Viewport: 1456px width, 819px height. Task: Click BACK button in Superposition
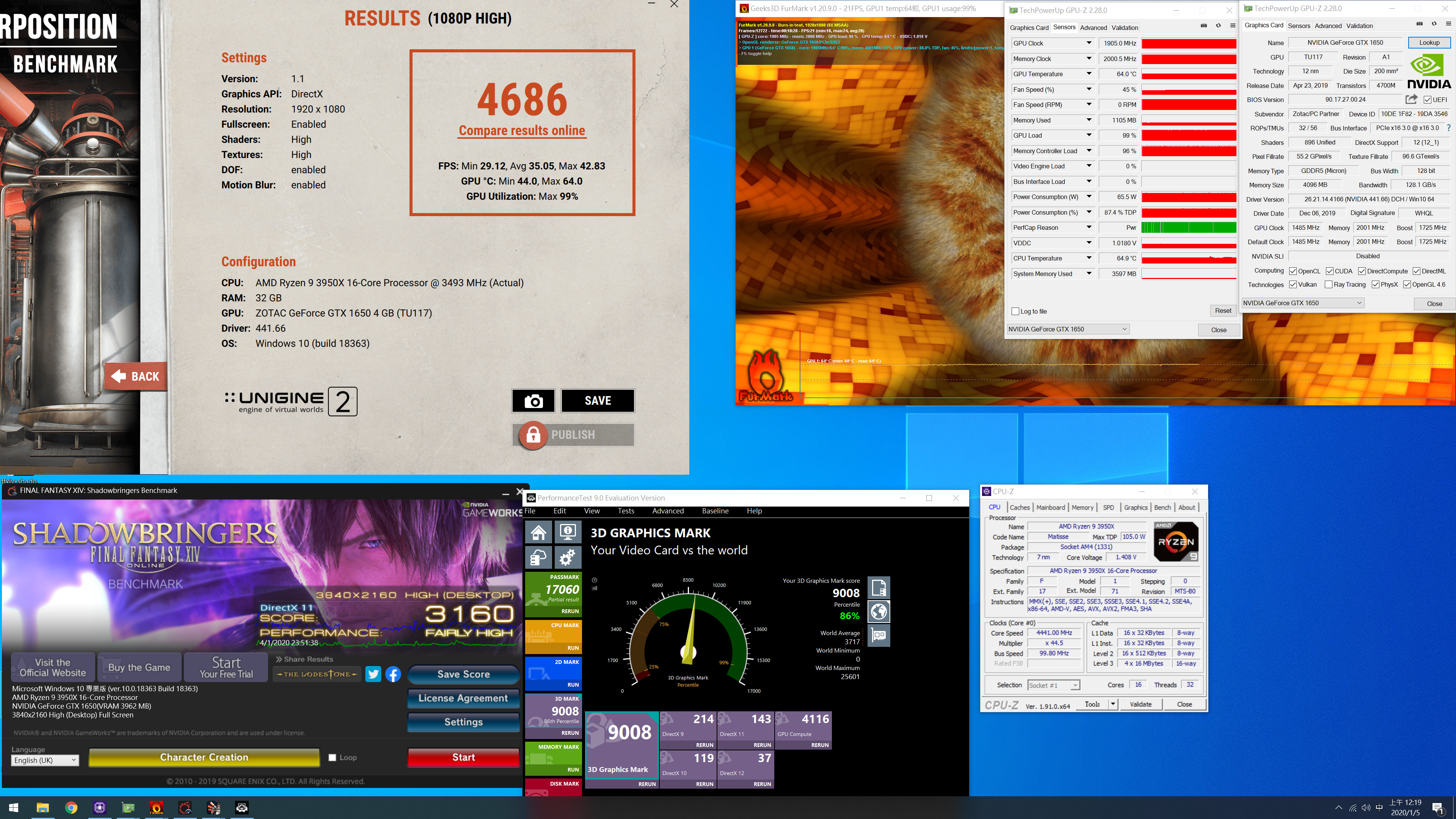[x=136, y=377]
